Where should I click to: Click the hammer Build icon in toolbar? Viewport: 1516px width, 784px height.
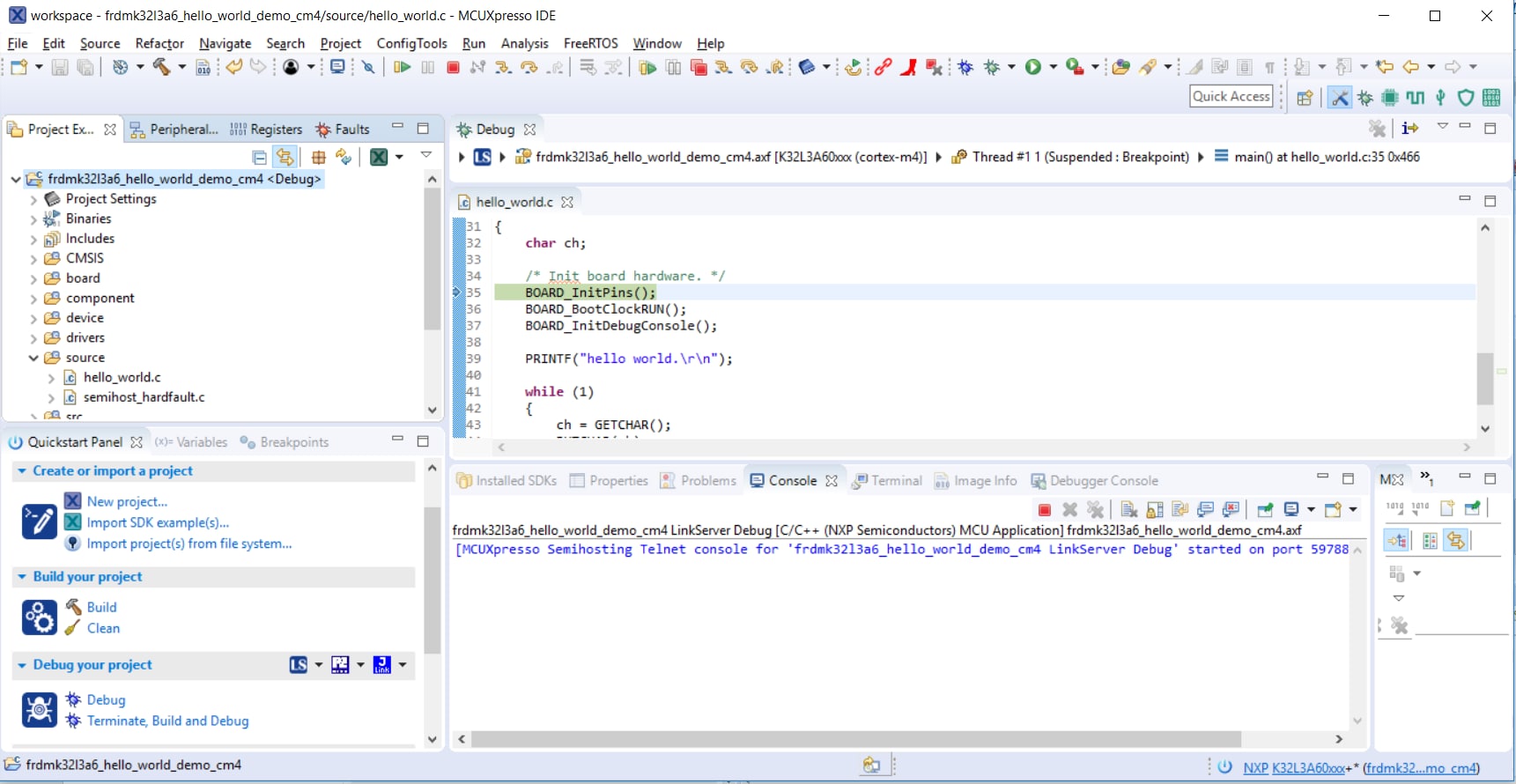[161, 68]
